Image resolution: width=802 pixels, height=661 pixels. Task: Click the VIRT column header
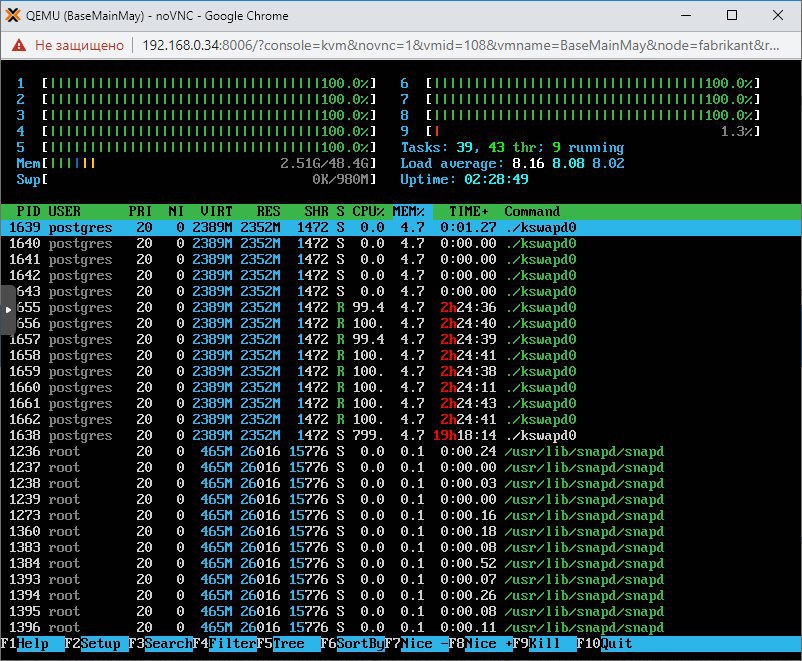coord(216,211)
